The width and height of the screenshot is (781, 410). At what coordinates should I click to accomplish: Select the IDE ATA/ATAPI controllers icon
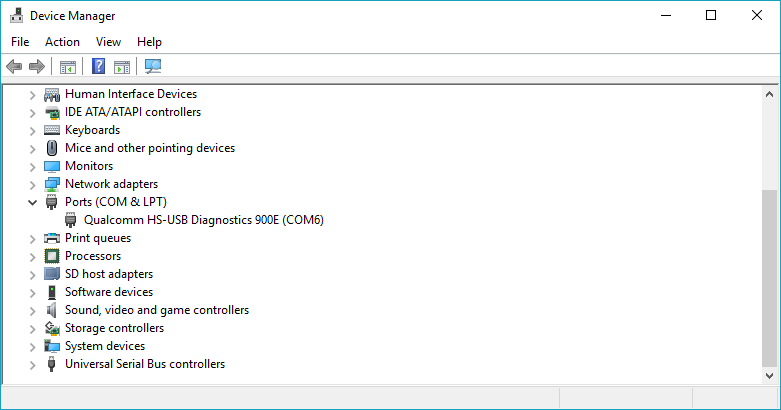click(x=52, y=112)
